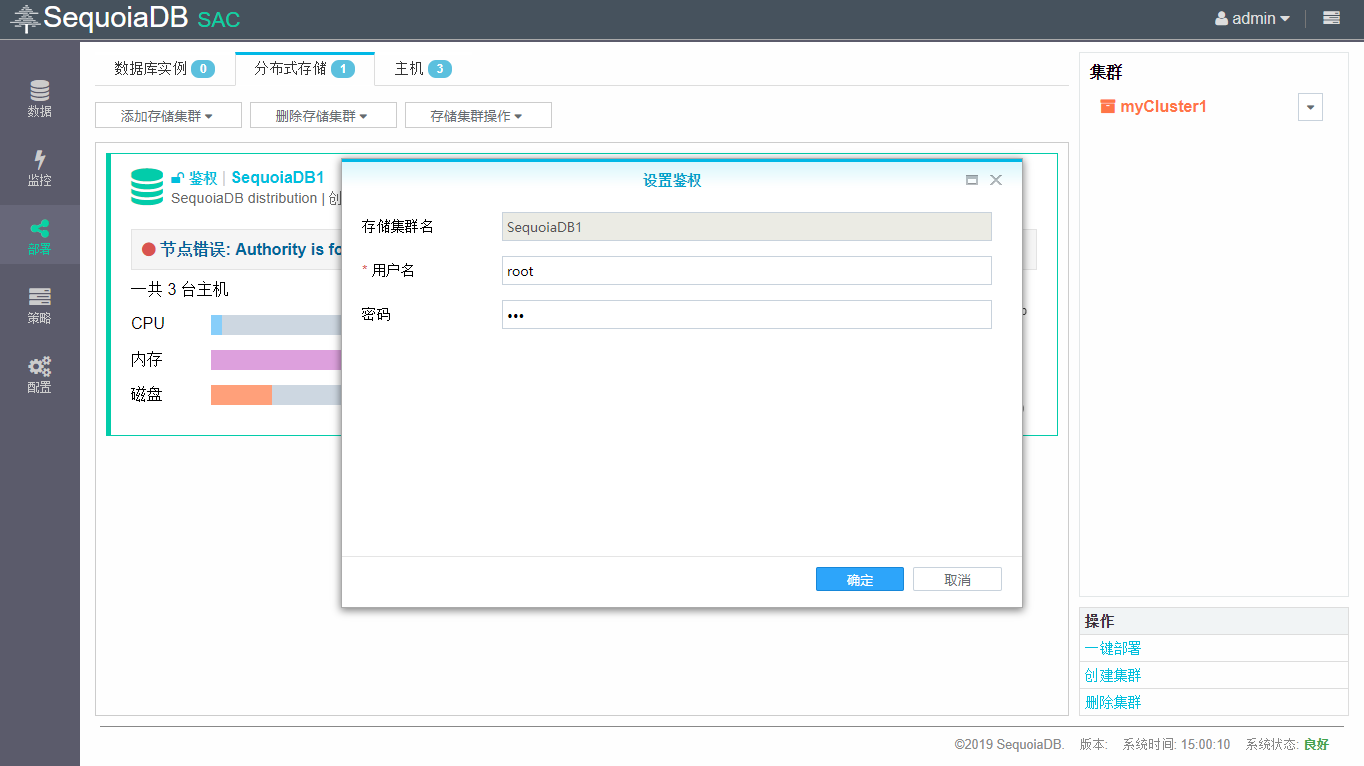The width and height of the screenshot is (1364, 766).
Task: Open the 监控 monitoring section
Action: coord(39,168)
